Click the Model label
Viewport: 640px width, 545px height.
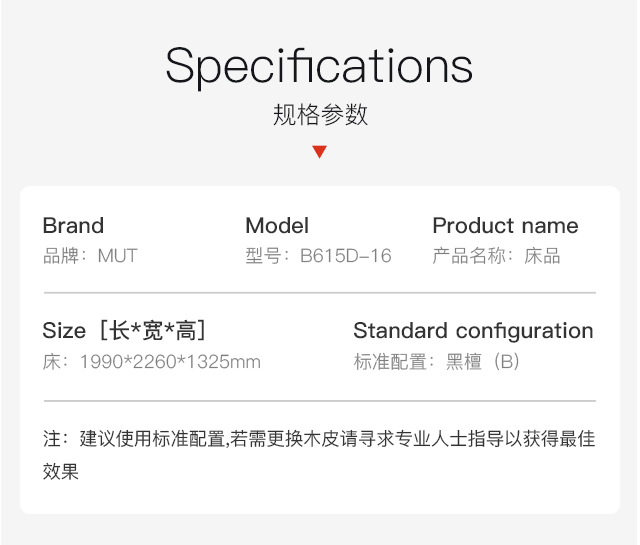(277, 225)
